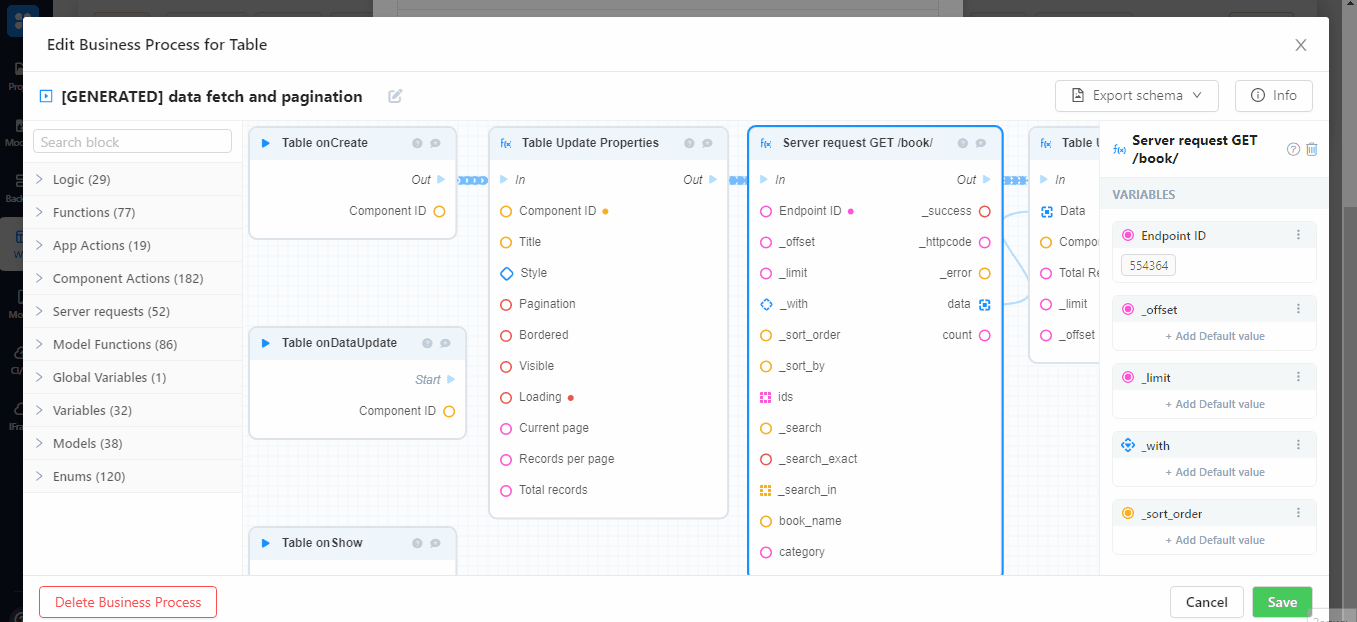Open three-dot menu for _limit variable

[1298, 377]
